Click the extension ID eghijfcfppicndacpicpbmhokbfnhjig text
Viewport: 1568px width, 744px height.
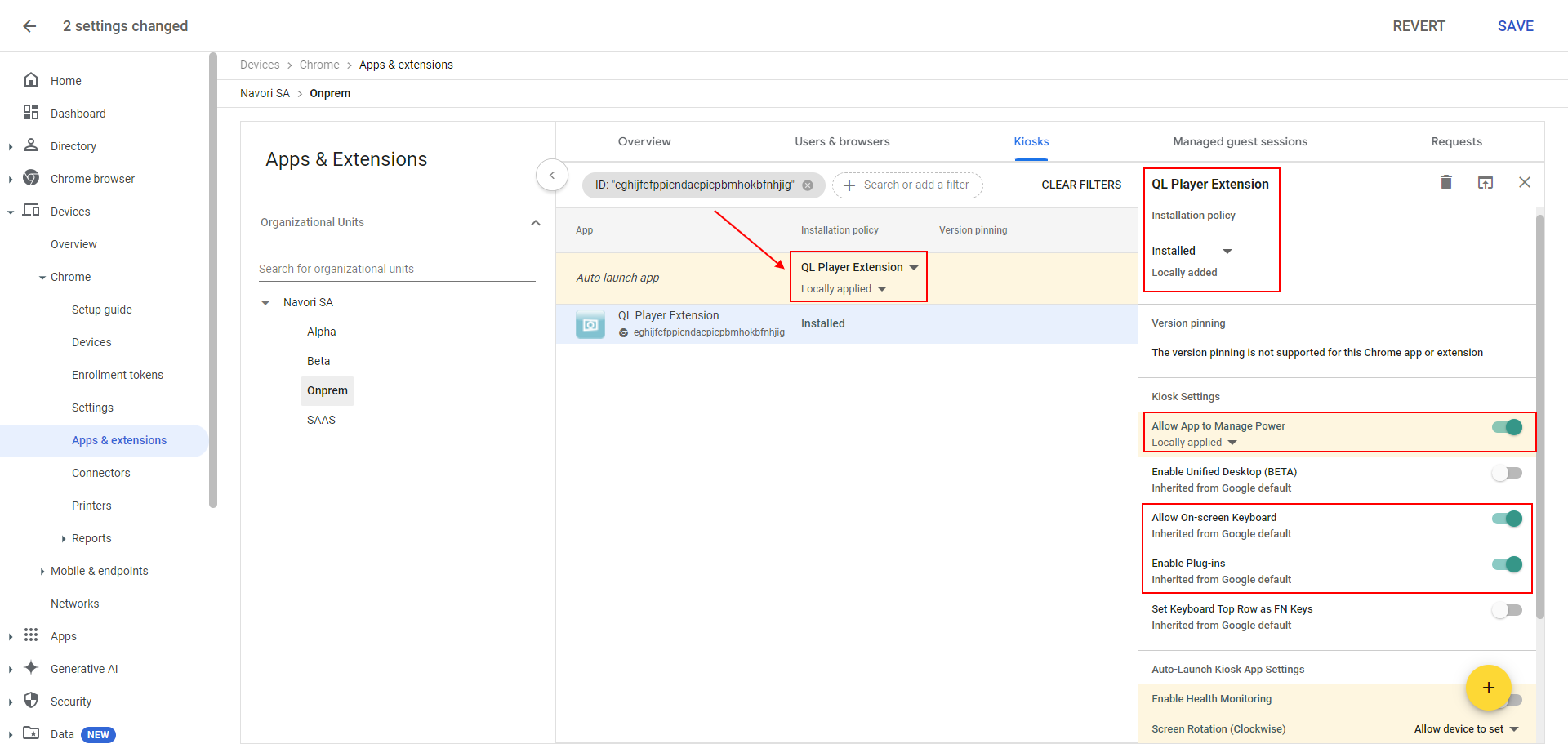(x=709, y=332)
